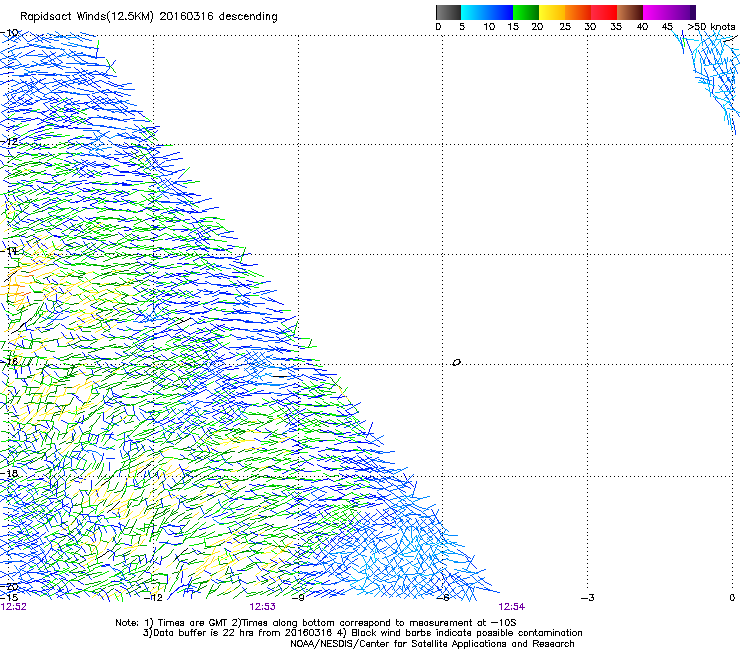
Task: Click the bottom-axis longitude label '-9'
Action: coord(297,598)
